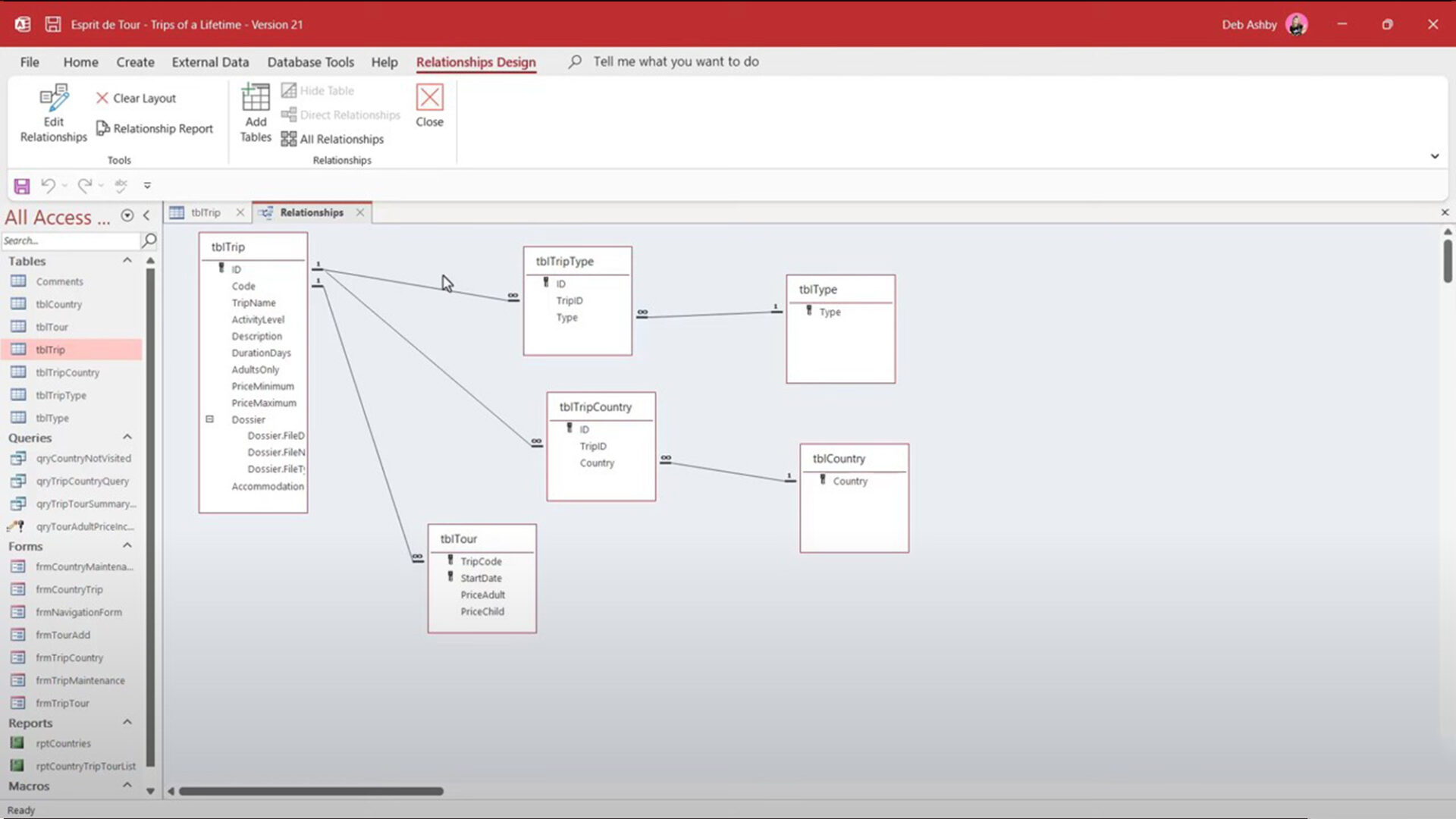The width and height of the screenshot is (1456, 819).
Task: Redo the last action
Action: coord(86,185)
